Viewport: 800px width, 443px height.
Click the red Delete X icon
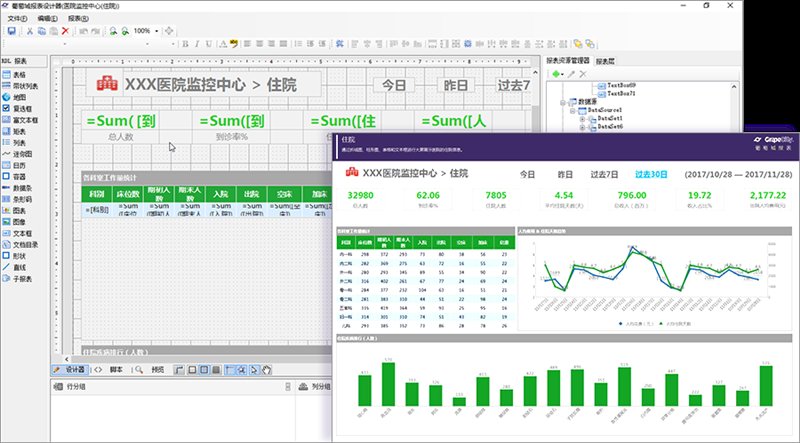pos(65,31)
